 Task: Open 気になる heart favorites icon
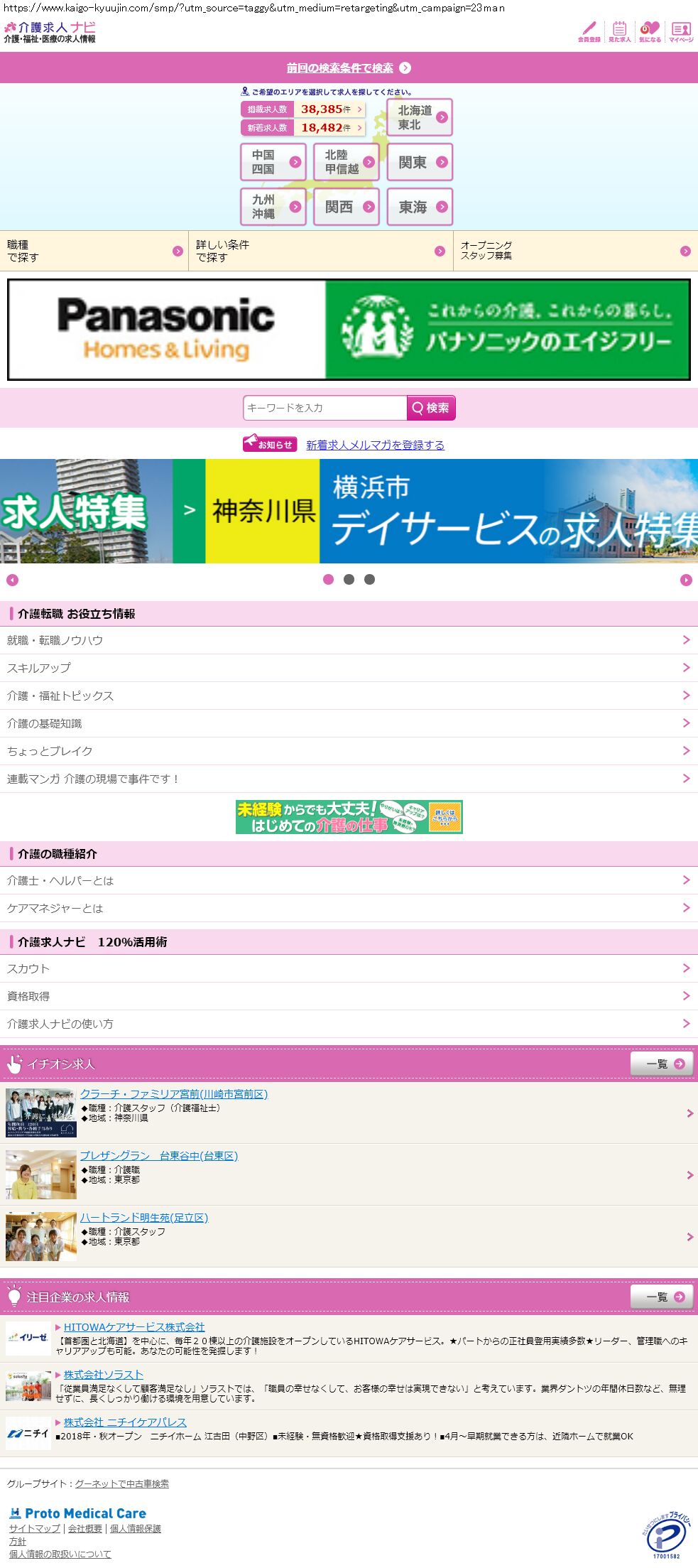click(650, 31)
